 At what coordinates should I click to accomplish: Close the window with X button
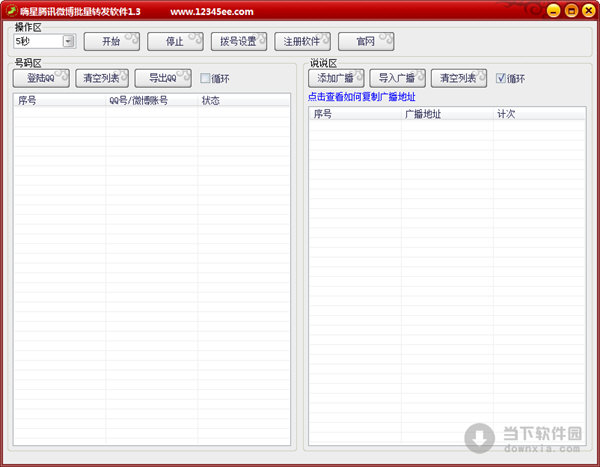pyautogui.click(x=589, y=11)
